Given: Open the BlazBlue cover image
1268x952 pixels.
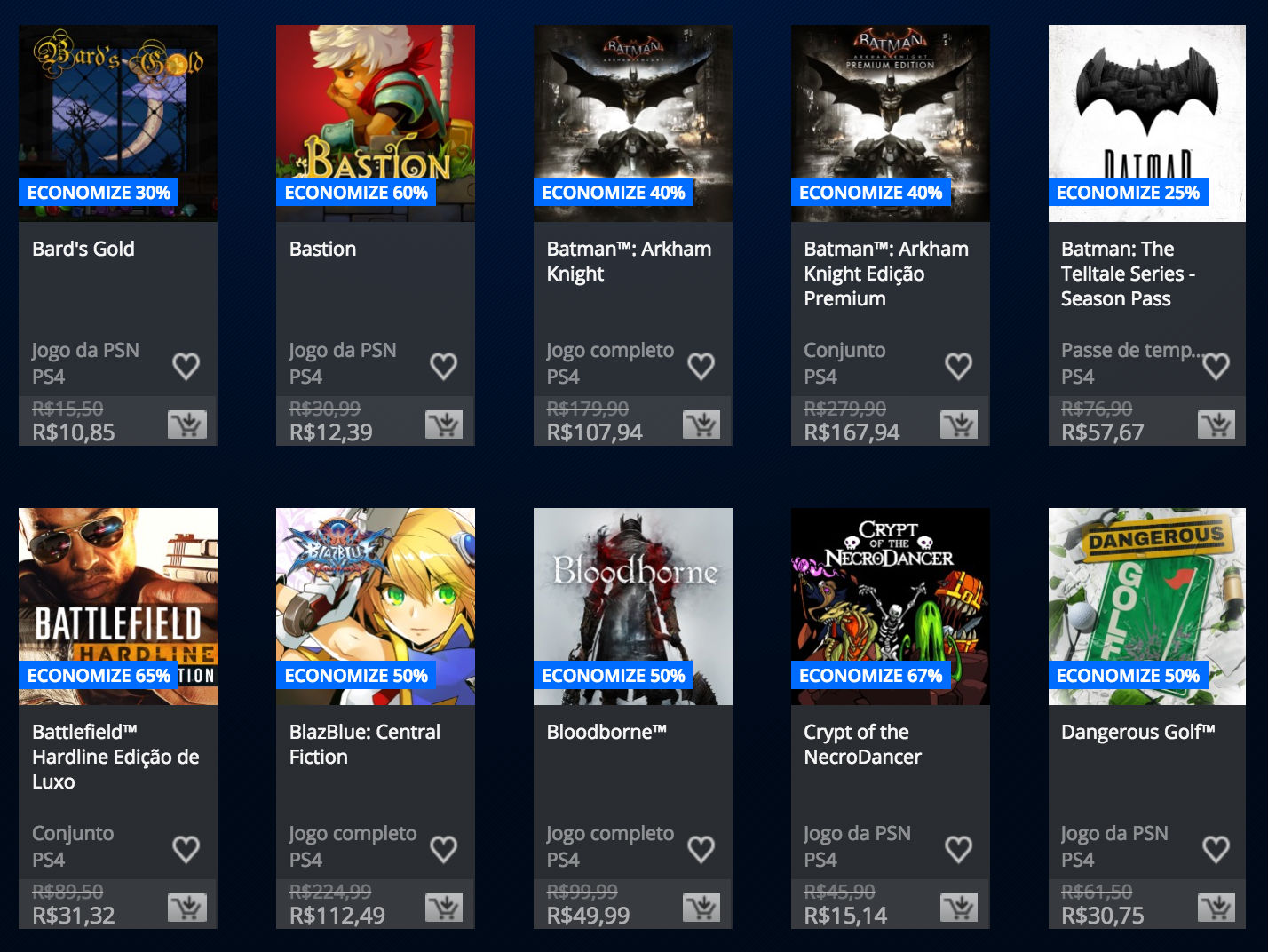Looking at the screenshot, I should pos(376,607).
